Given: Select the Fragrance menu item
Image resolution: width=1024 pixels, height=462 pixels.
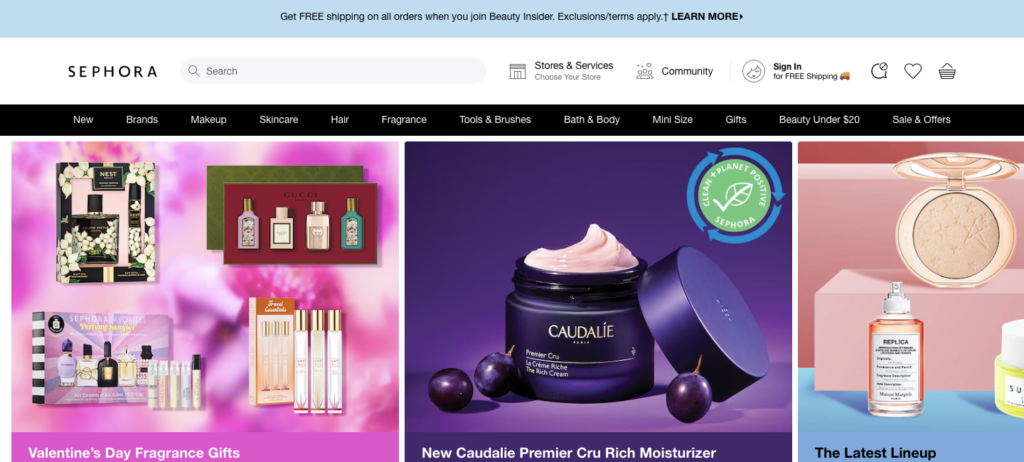Looking at the screenshot, I should point(404,120).
